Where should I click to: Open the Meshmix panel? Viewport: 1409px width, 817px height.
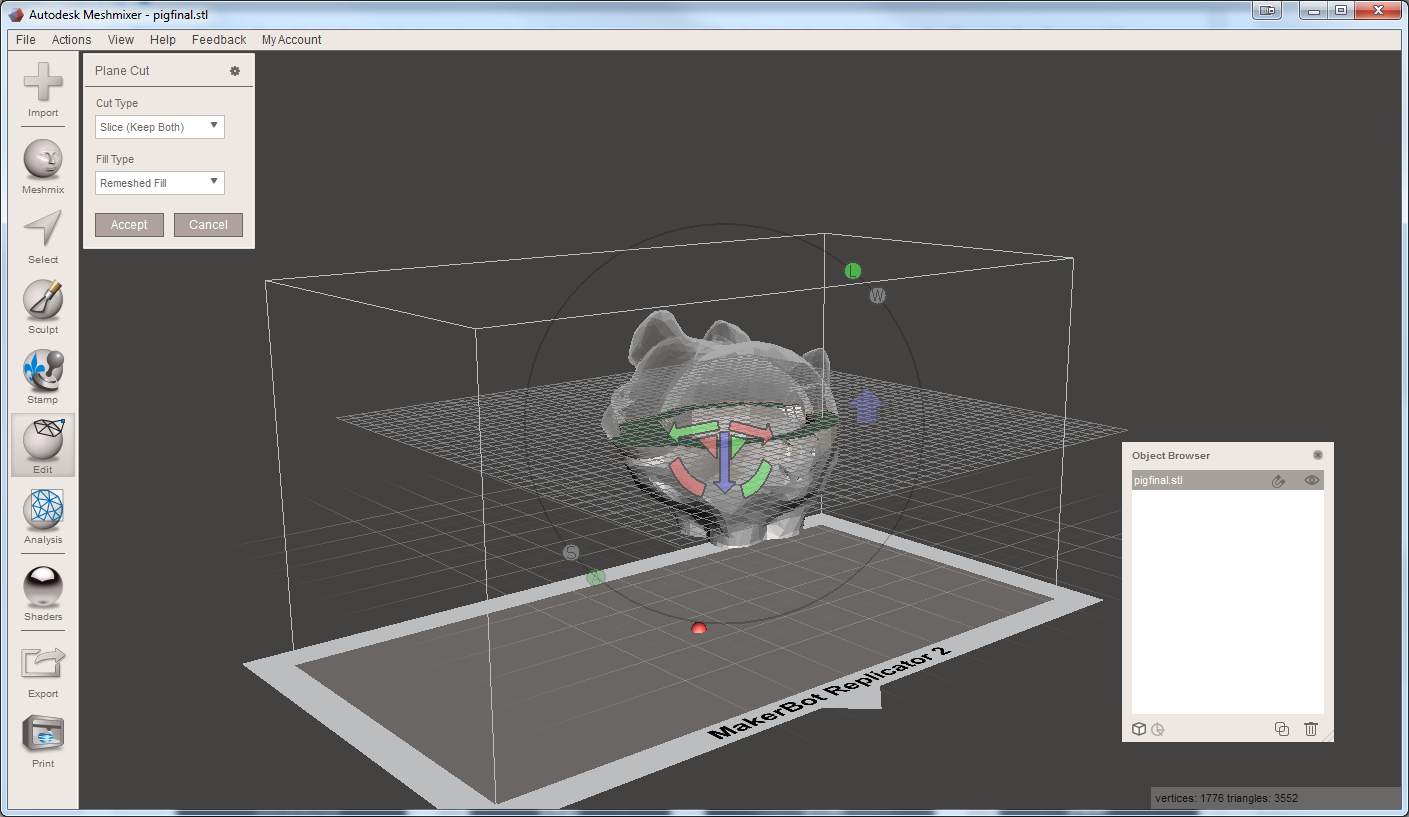pos(43,167)
